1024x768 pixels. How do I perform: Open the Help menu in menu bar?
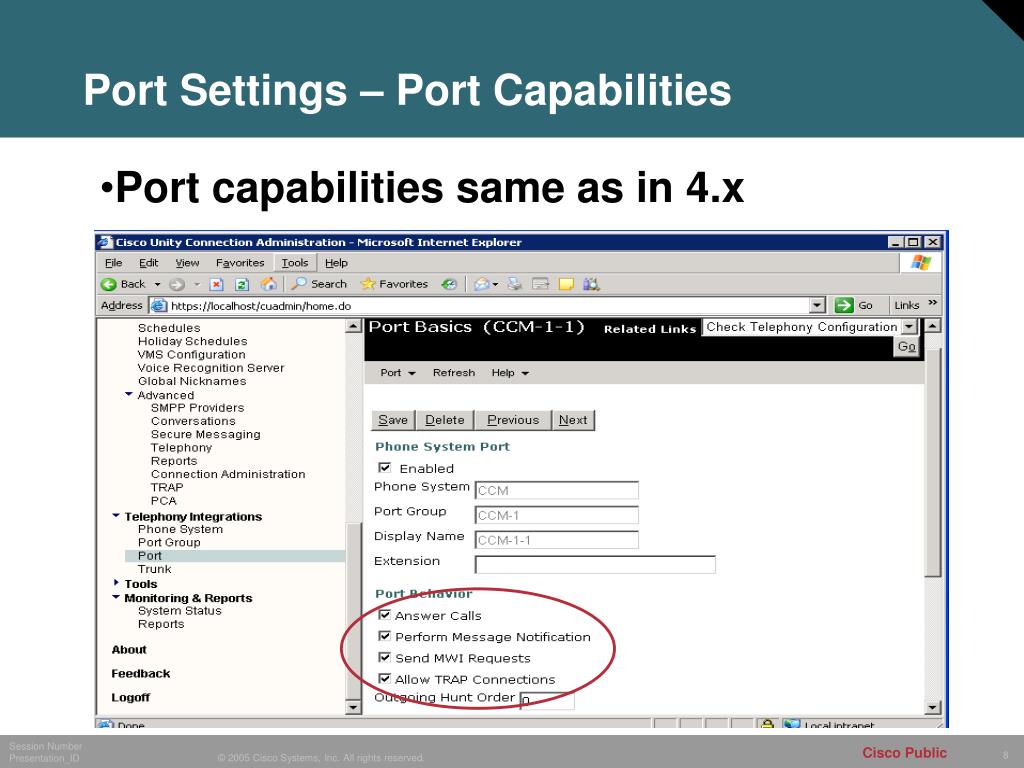[336, 263]
